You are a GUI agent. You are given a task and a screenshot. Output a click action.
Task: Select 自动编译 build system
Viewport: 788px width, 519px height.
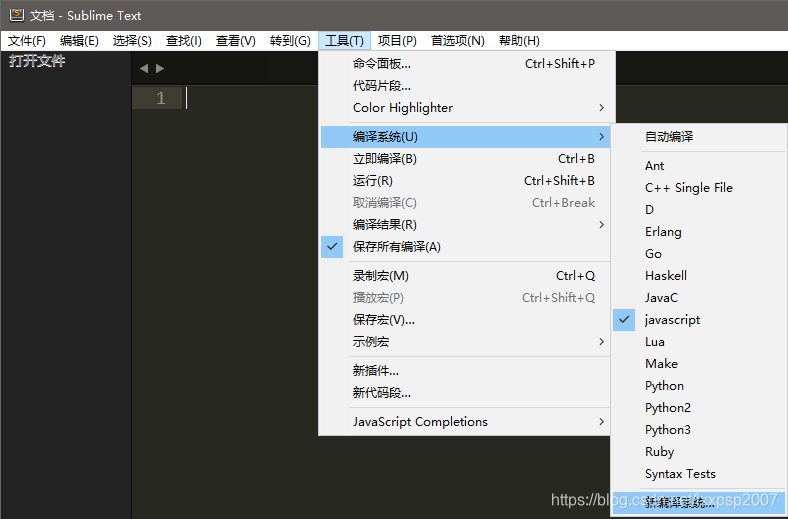[x=699, y=137]
